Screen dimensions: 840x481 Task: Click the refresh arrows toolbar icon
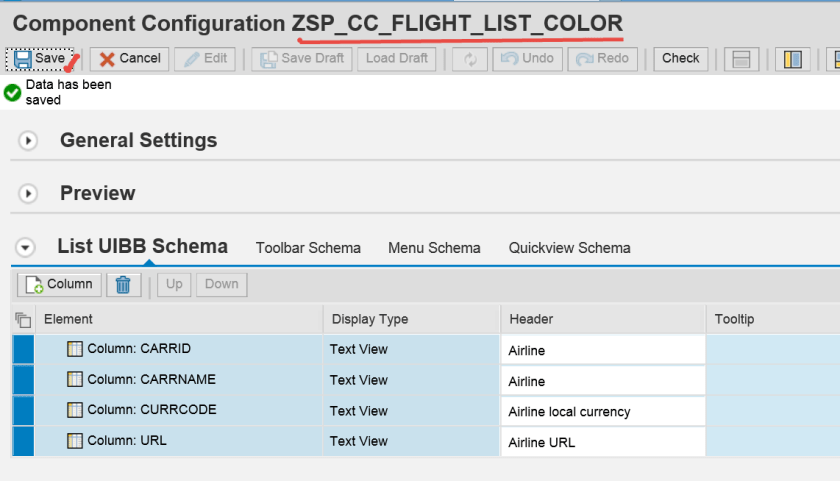tap(469, 59)
